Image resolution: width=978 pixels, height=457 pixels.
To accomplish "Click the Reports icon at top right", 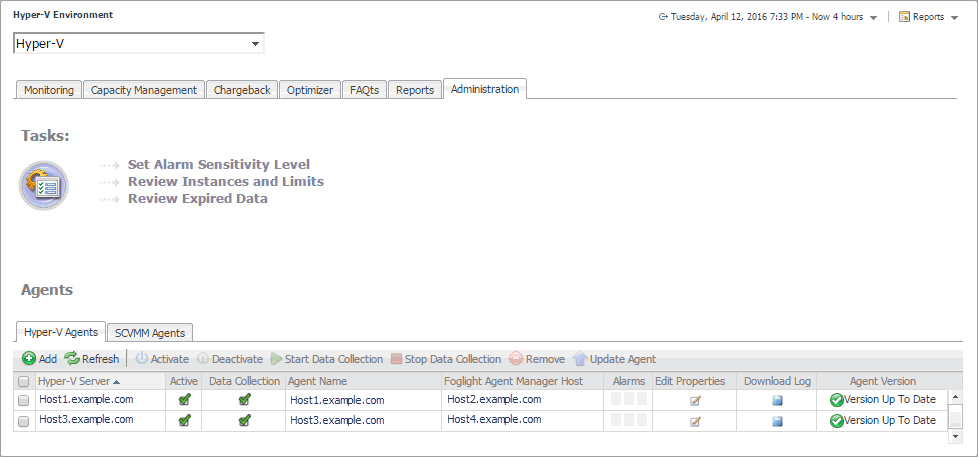I will coord(904,17).
